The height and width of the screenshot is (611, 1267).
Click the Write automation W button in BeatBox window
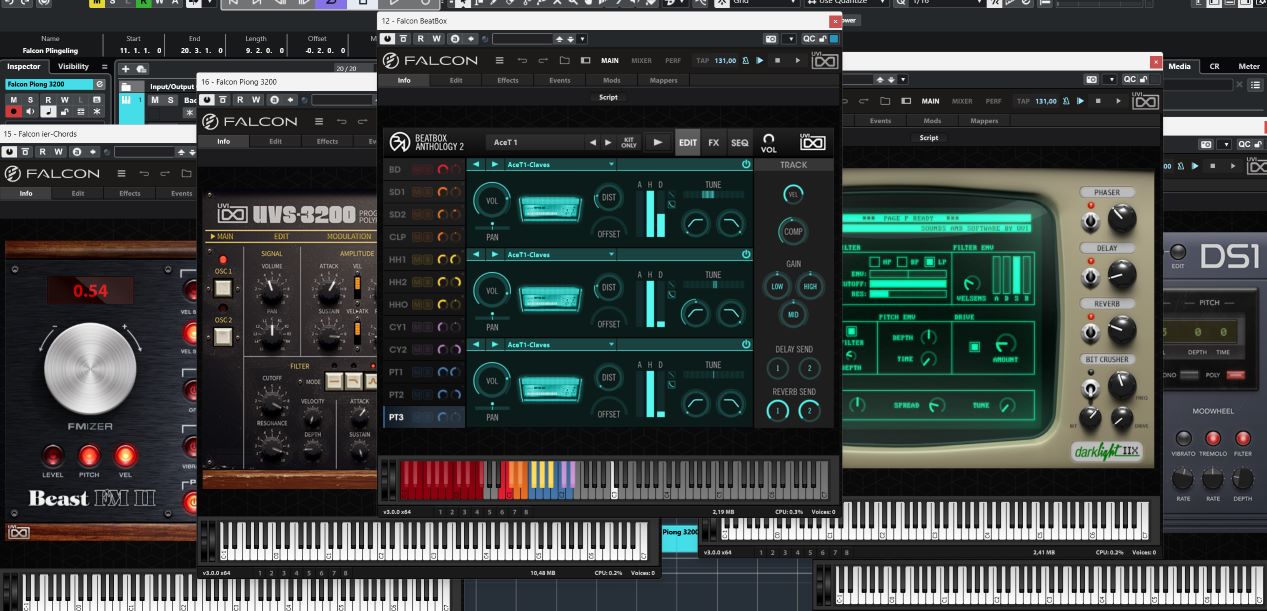[x=438, y=39]
